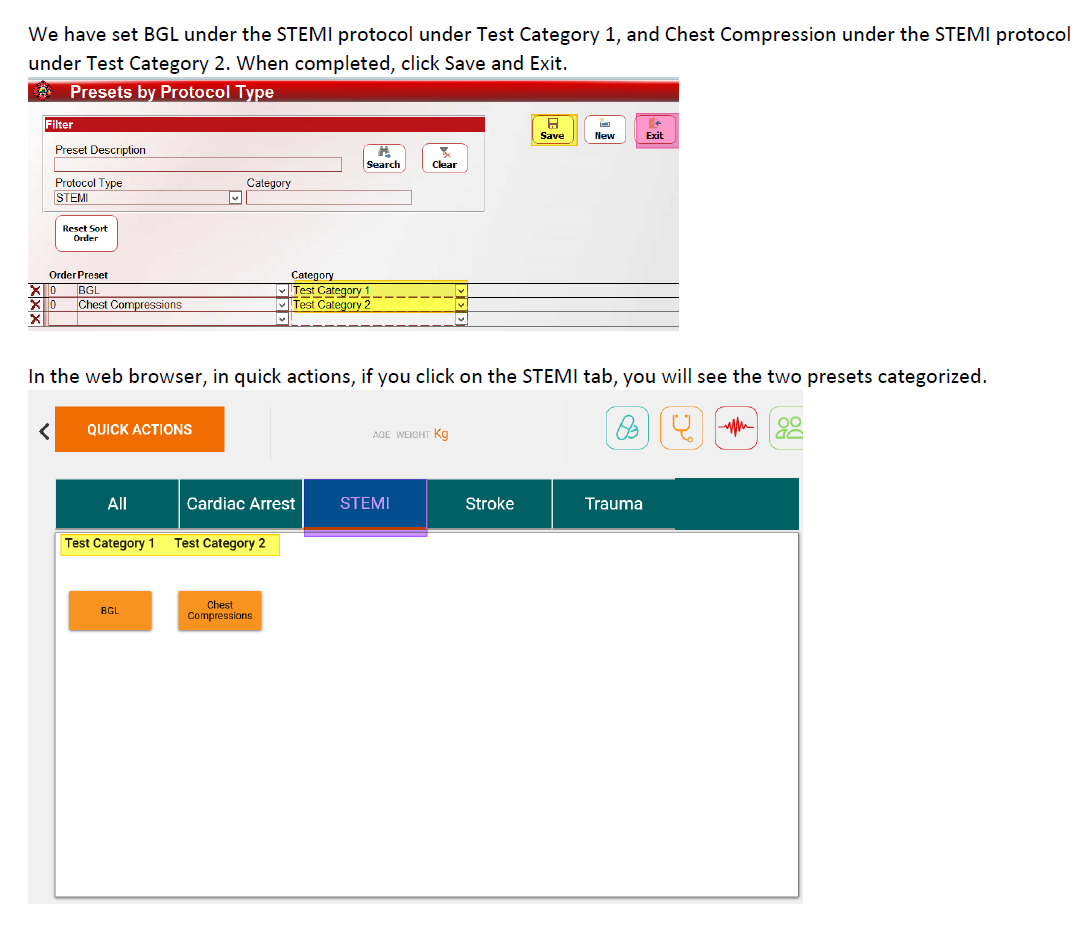
Task: Open empty row category dropdown arrow
Action: (x=461, y=319)
